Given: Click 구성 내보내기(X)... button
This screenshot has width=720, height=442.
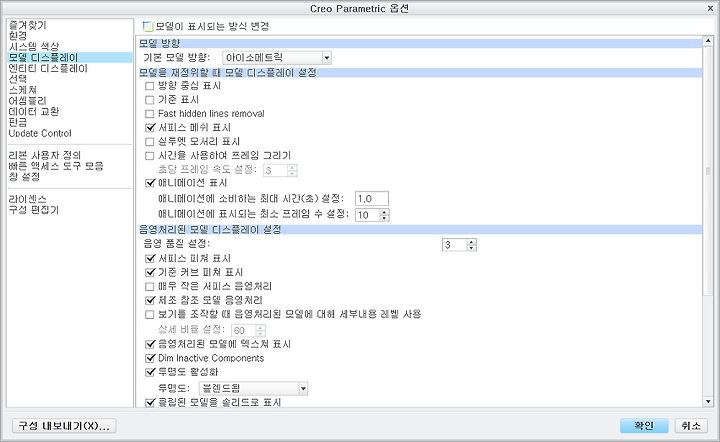Looking at the screenshot, I should pyautogui.click(x=64, y=426).
